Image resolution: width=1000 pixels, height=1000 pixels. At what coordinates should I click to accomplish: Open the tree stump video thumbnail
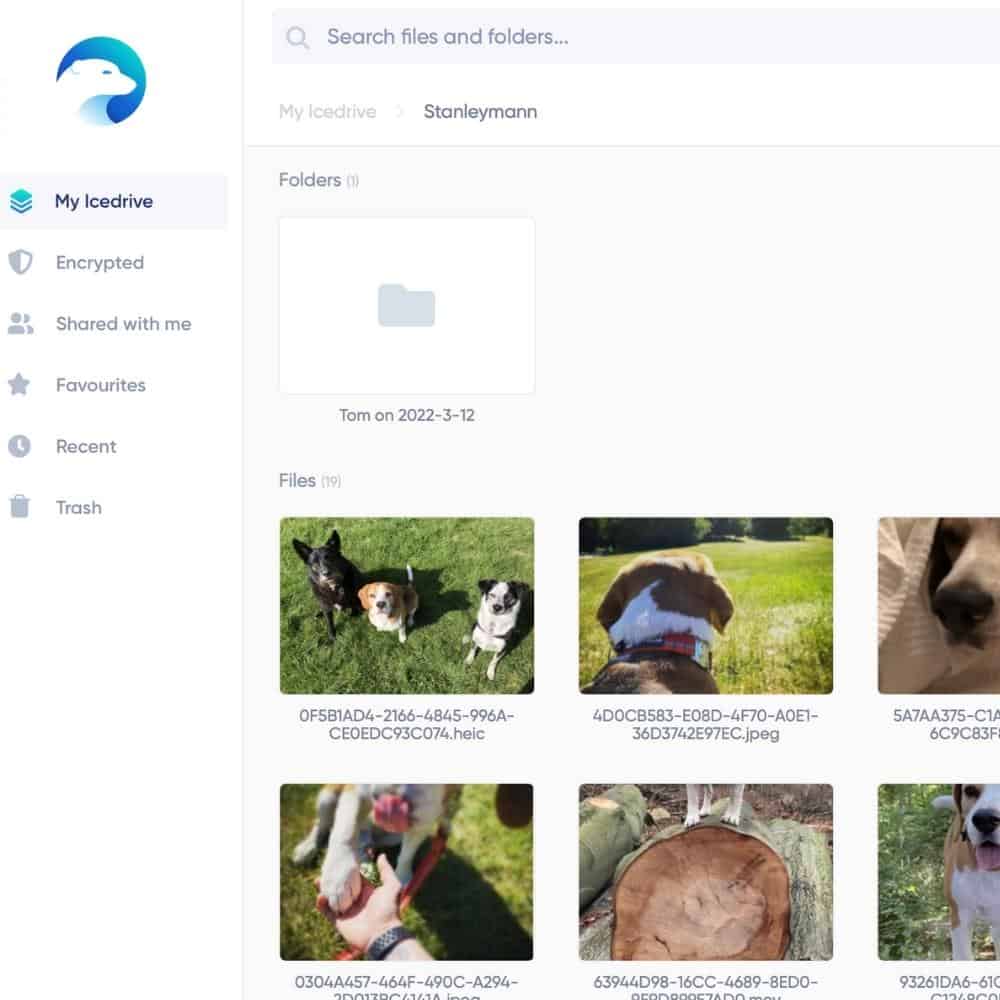coord(706,872)
